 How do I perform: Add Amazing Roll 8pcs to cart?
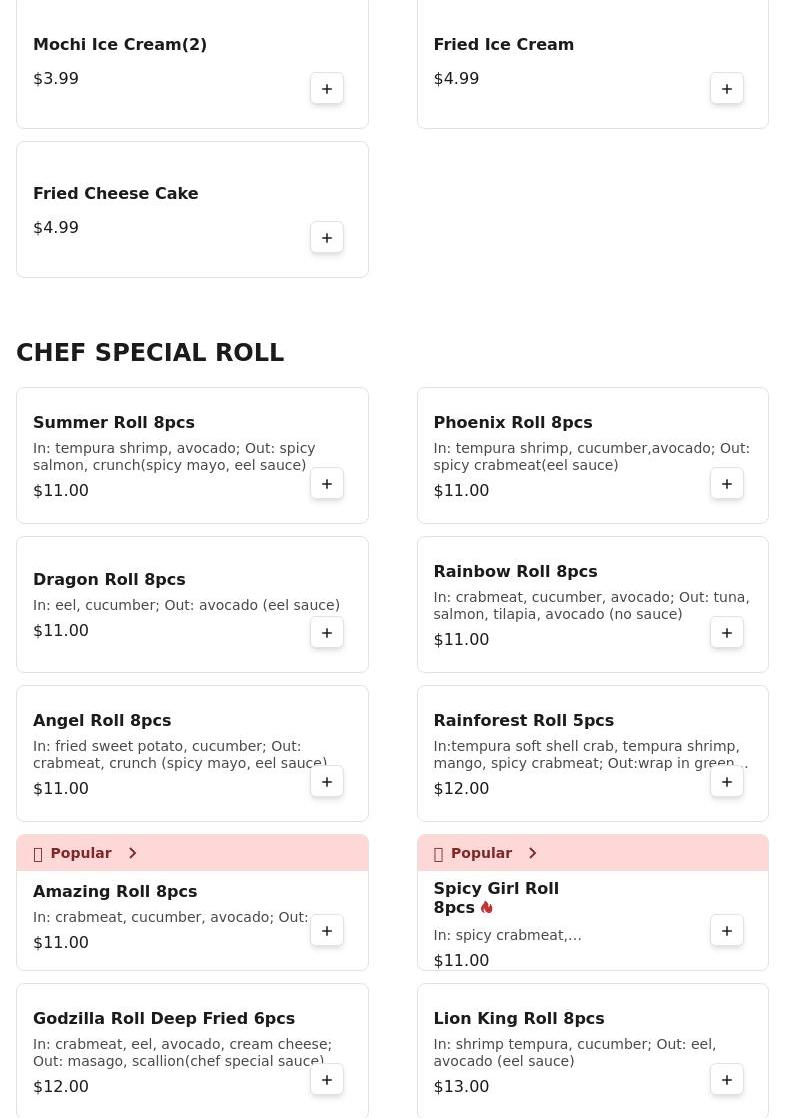tap(327, 931)
